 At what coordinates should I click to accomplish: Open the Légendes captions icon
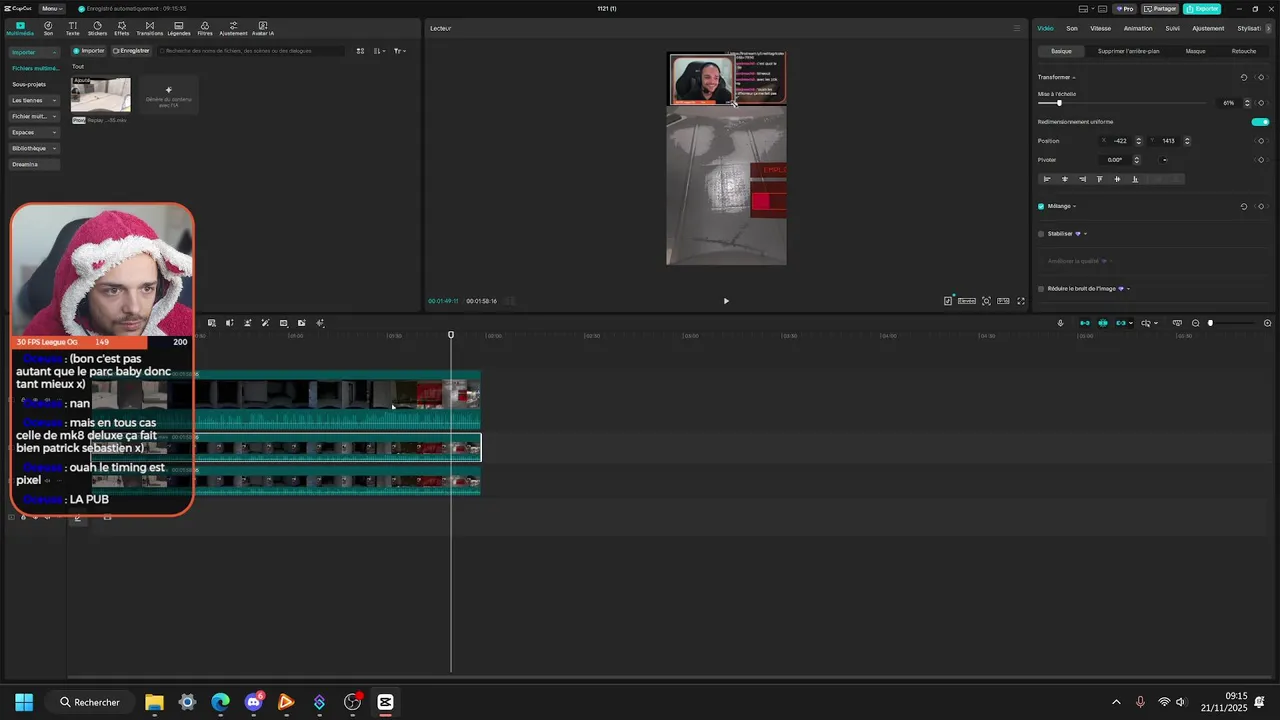tap(179, 28)
